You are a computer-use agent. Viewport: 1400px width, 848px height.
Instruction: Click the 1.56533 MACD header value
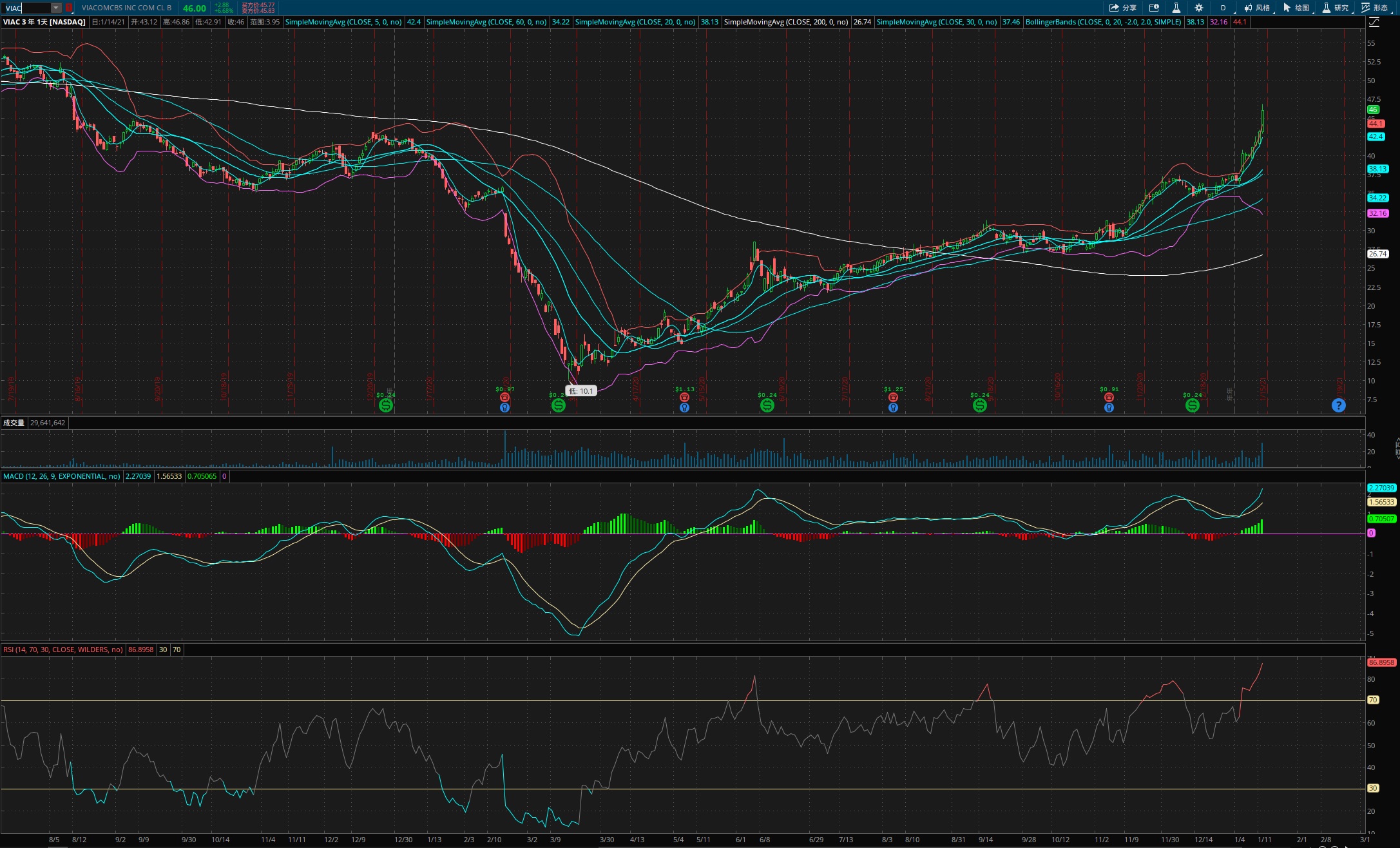(x=169, y=476)
